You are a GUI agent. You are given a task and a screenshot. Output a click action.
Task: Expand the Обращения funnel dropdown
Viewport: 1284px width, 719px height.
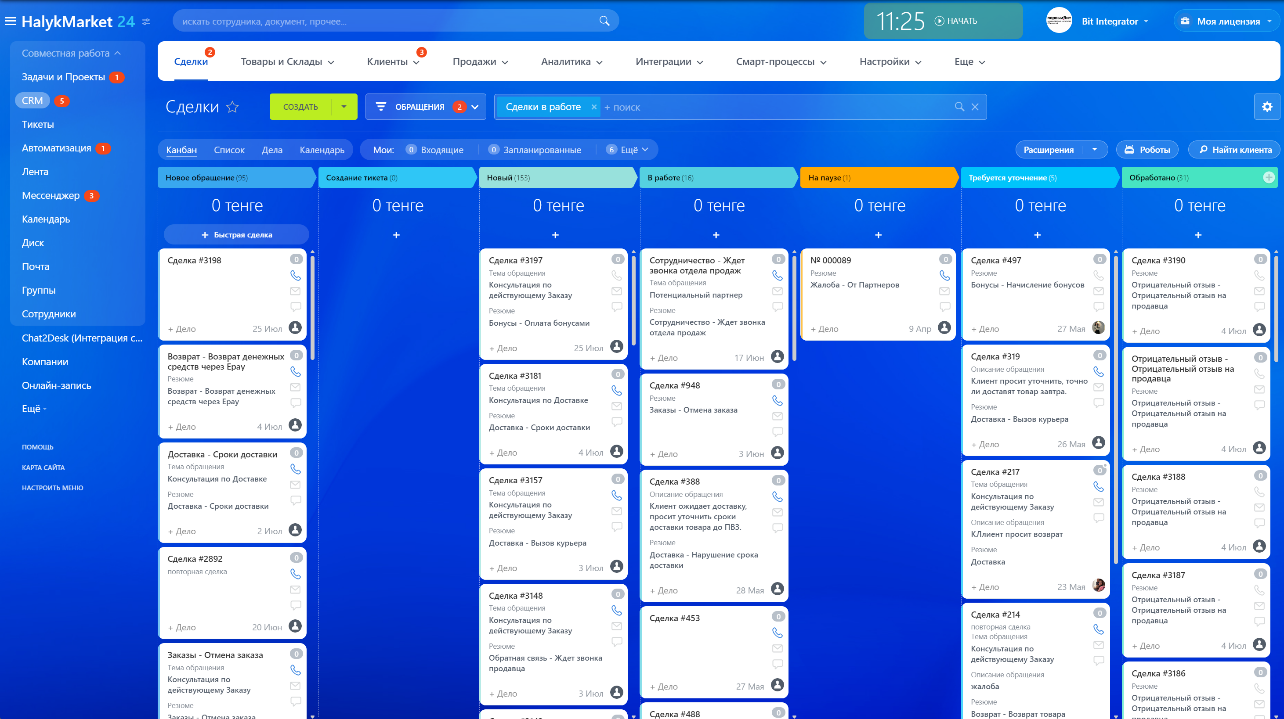point(476,107)
